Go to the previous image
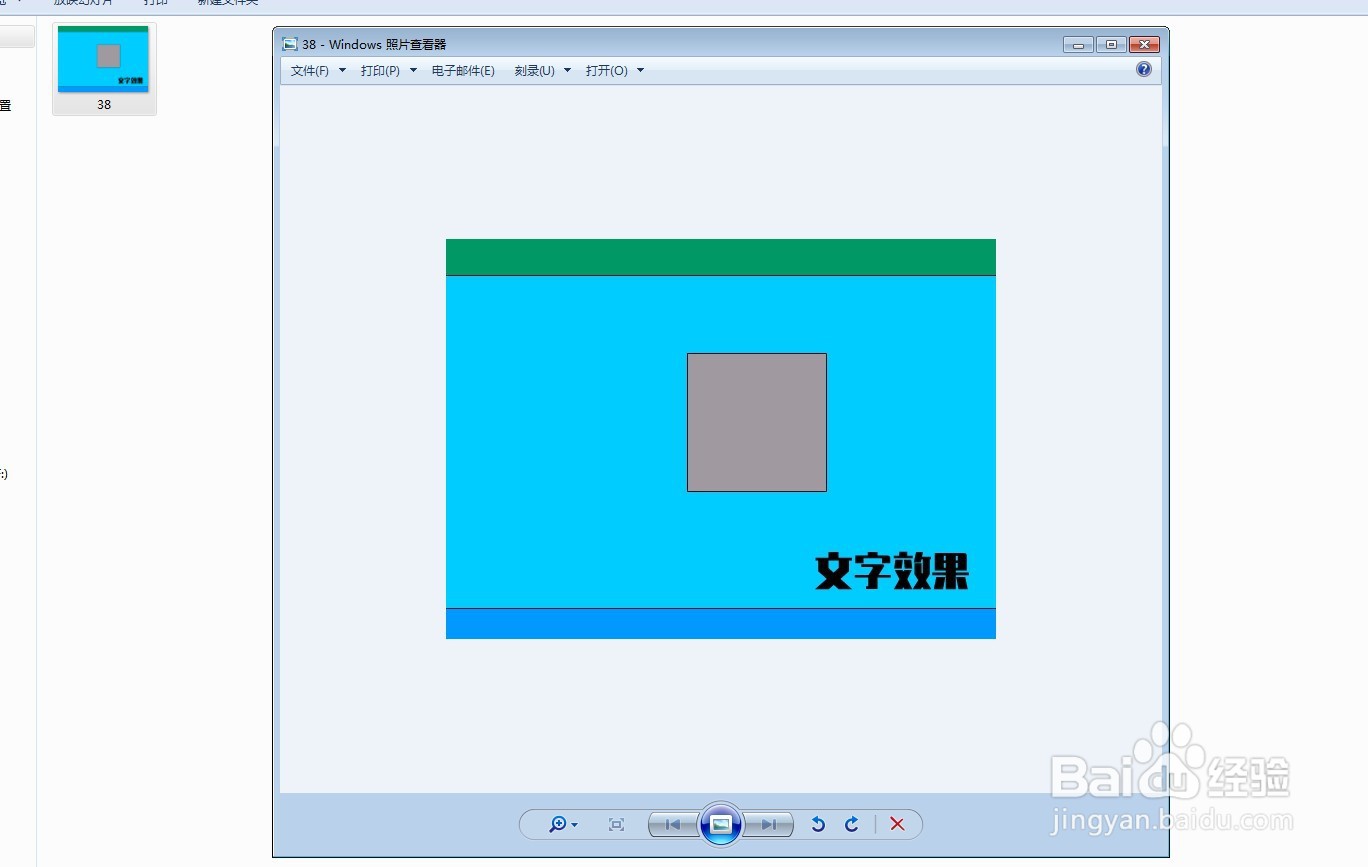Screen dimensions: 1368x867 click(x=673, y=824)
